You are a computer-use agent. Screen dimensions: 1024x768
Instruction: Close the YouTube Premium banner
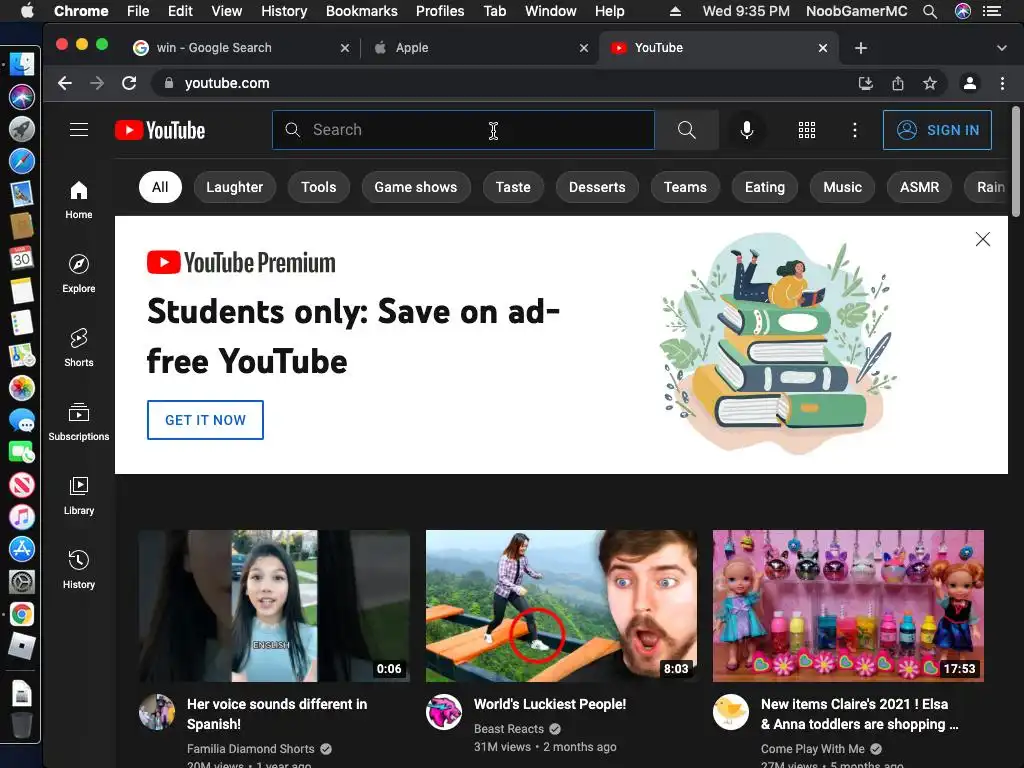[982, 239]
